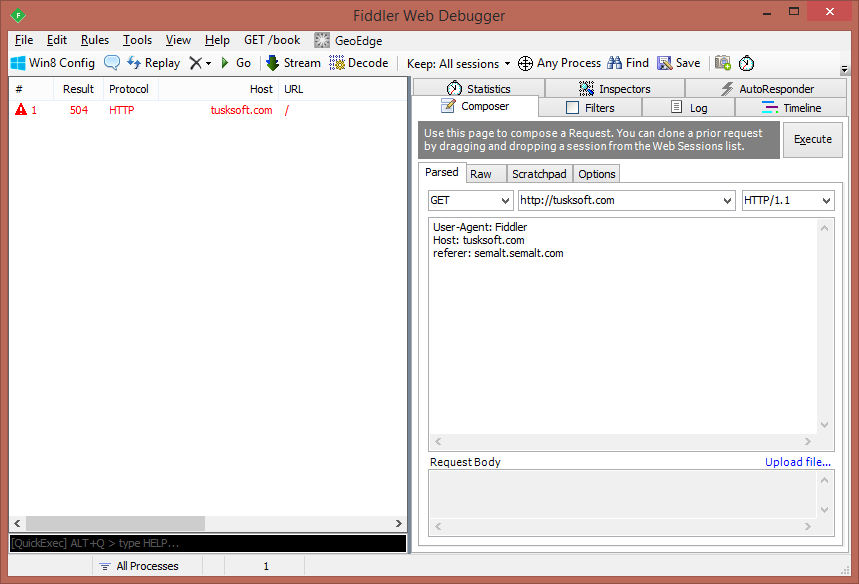This screenshot has width=859, height=584.
Task: Toggle the Filters tab checkbox
Action: pyautogui.click(x=572, y=108)
